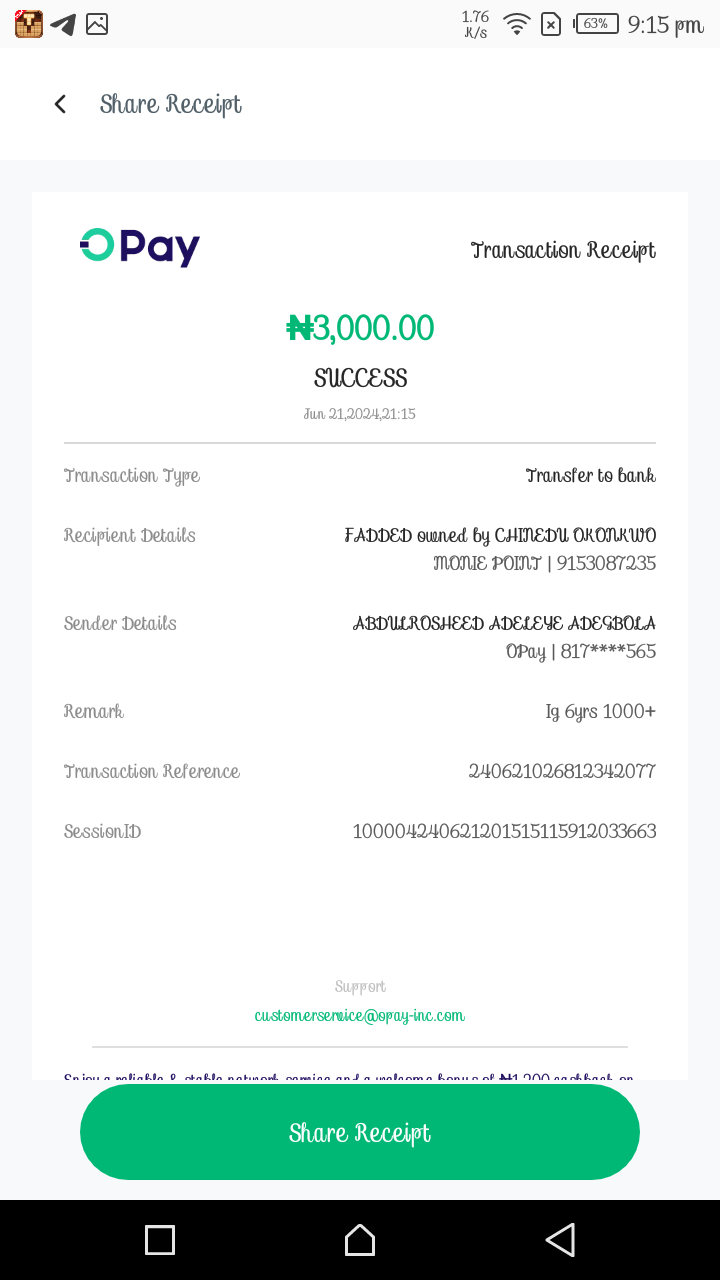Select the SessionID number value
Screen dimensions: 720x1280
[x=504, y=831]
